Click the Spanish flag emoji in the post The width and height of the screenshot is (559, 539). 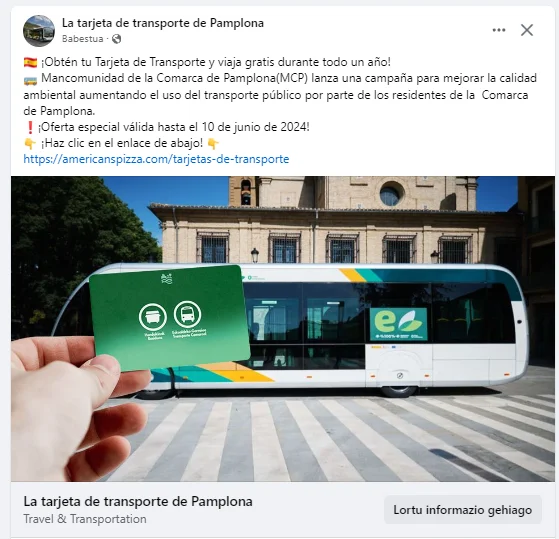[x=30, y=62]
